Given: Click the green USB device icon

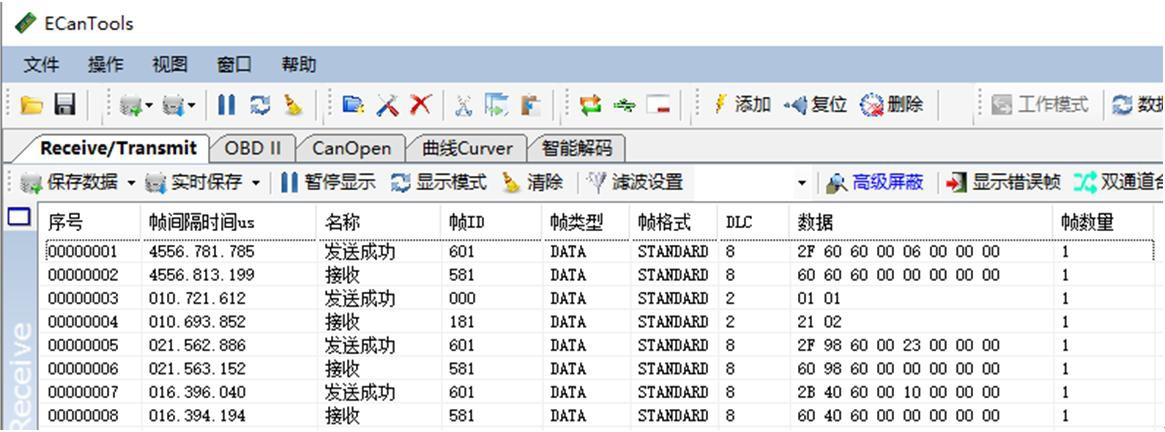Looking at the screenshot, I should (625, 105).
